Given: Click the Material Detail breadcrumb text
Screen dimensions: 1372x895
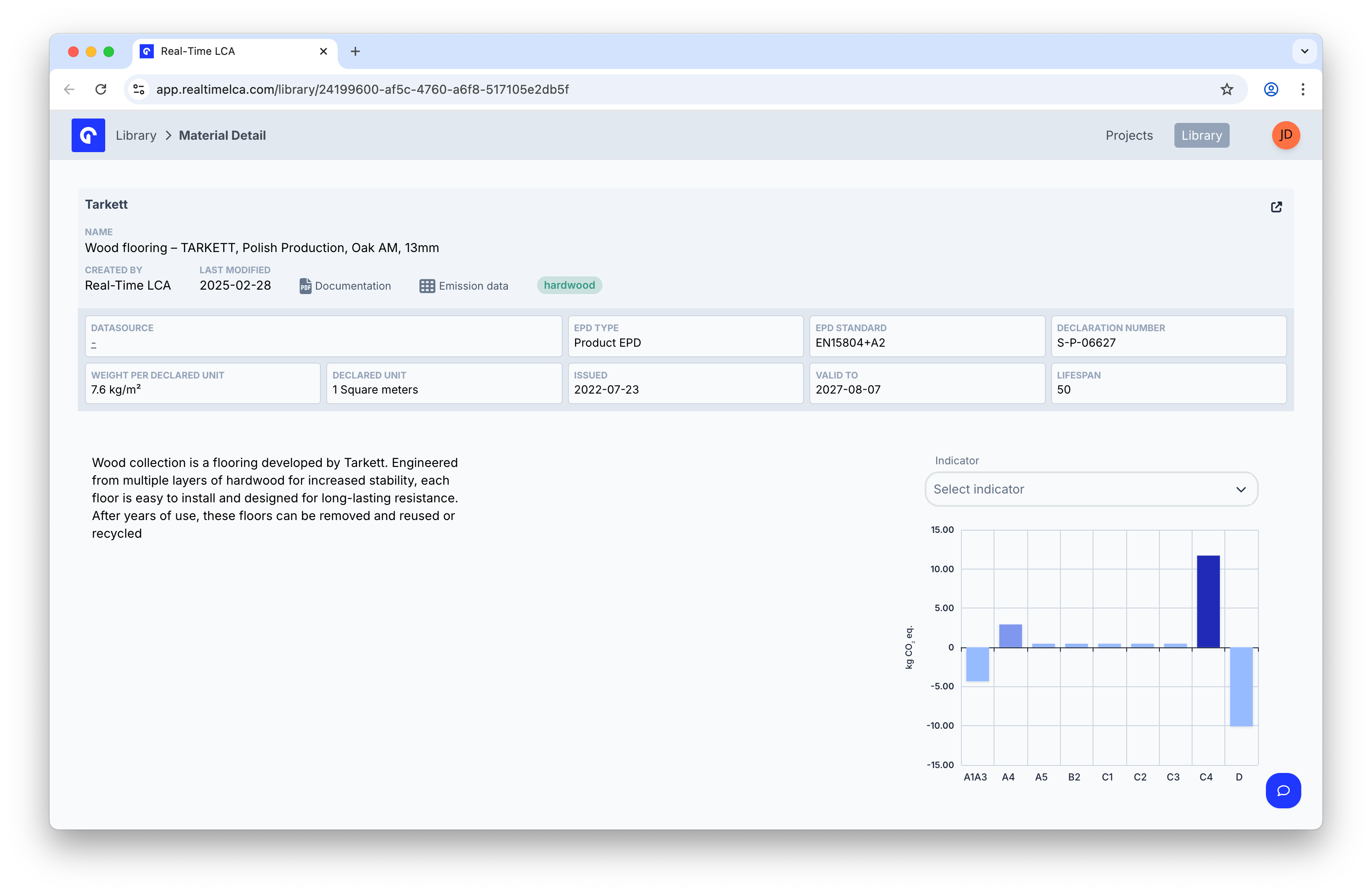Looking at the screenshot, I should (222, 135).
